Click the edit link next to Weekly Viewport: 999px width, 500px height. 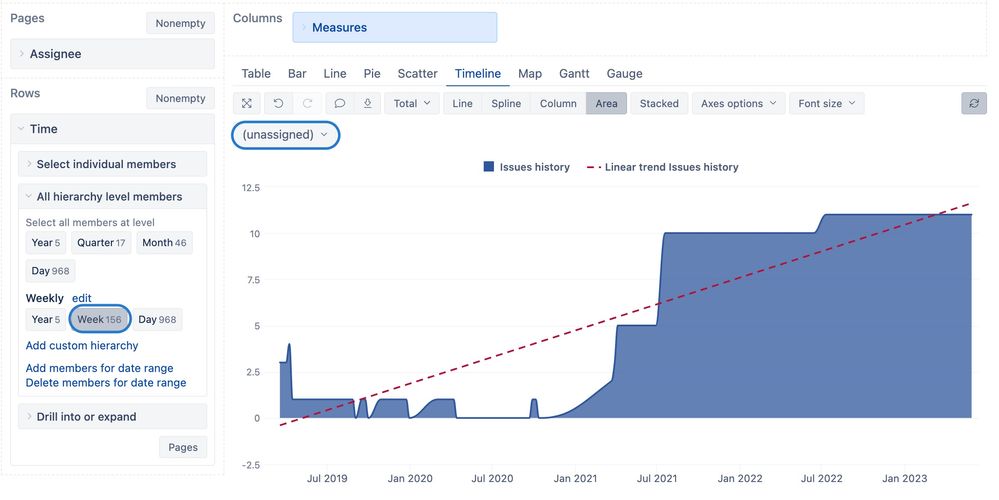point(82,298)
